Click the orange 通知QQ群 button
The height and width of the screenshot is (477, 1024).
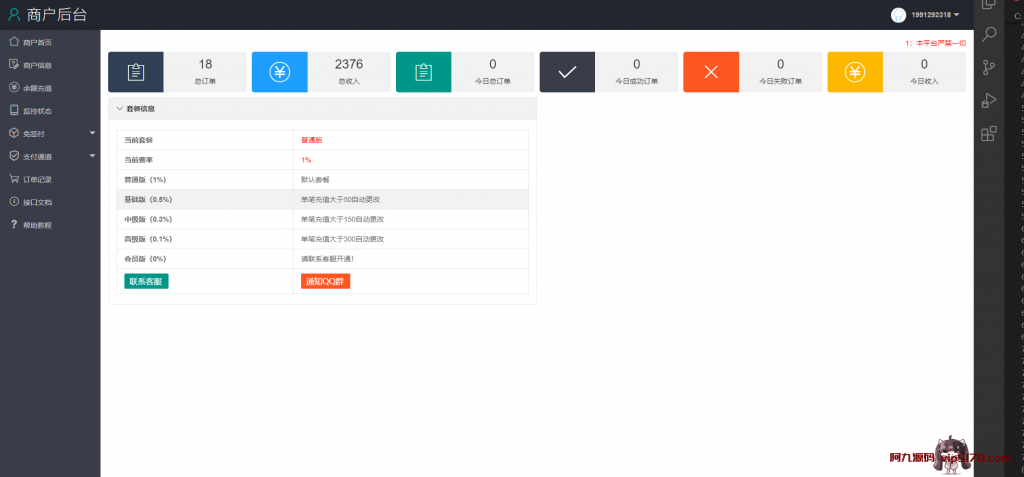click(325, 281)
